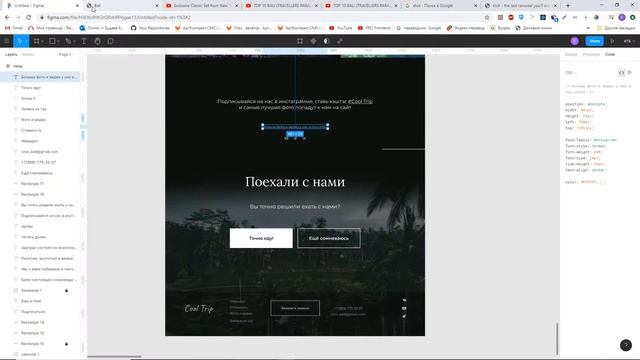The height and width of the screenshot is (360, 640).
Task: Select the Move tool
Action: (19, 41)
